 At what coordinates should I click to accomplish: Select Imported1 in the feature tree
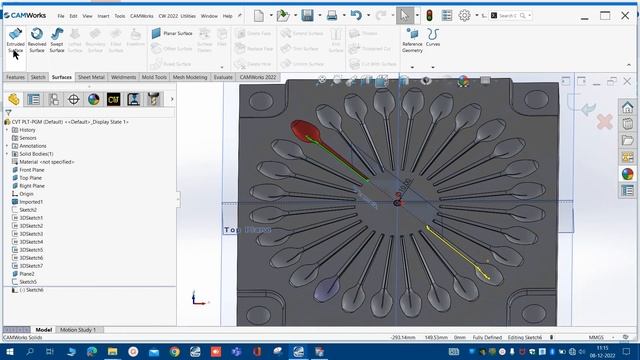[x=31, y=202]
